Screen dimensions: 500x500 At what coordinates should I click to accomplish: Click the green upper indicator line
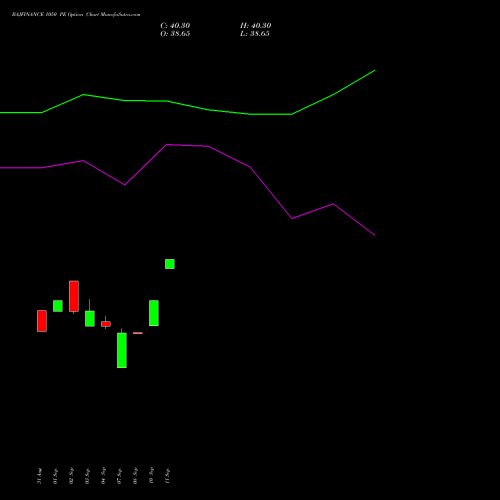pyautogui.click(x=187, y=105)
